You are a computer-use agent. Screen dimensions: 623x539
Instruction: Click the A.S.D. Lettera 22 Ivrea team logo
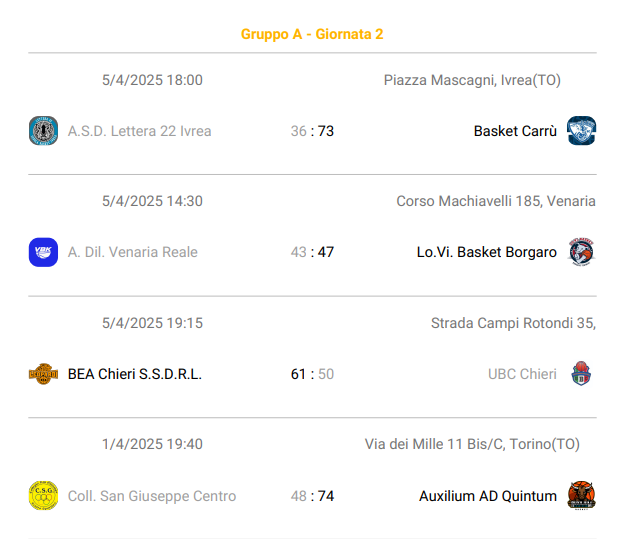pos(43,131)
